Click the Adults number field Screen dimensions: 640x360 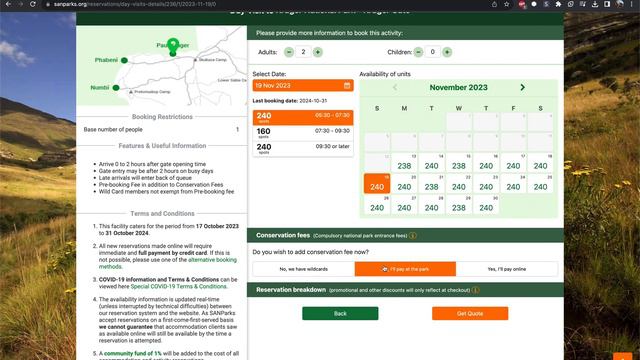coord(303,52)
